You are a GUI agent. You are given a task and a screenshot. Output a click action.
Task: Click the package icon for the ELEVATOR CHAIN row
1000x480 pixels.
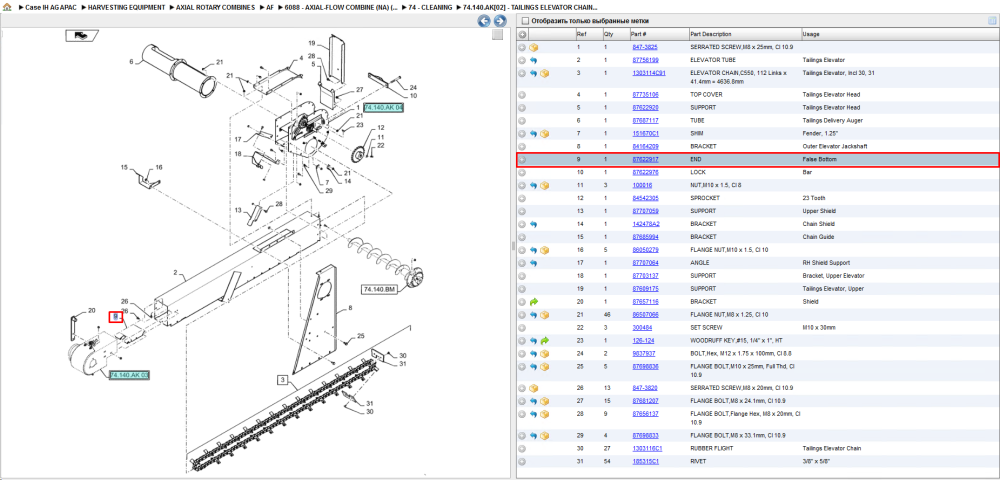pos(544,73)
